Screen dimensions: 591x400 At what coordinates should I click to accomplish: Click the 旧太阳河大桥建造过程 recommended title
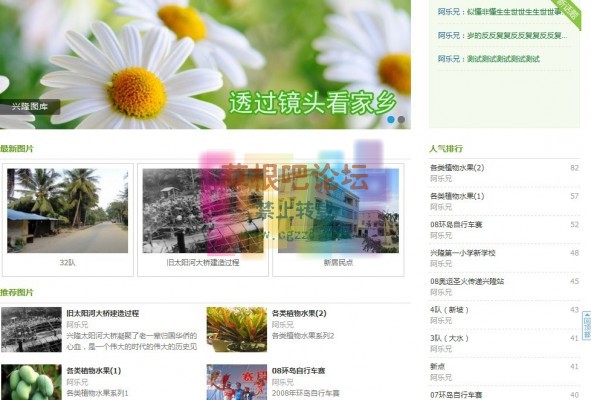tap(103, 313)
